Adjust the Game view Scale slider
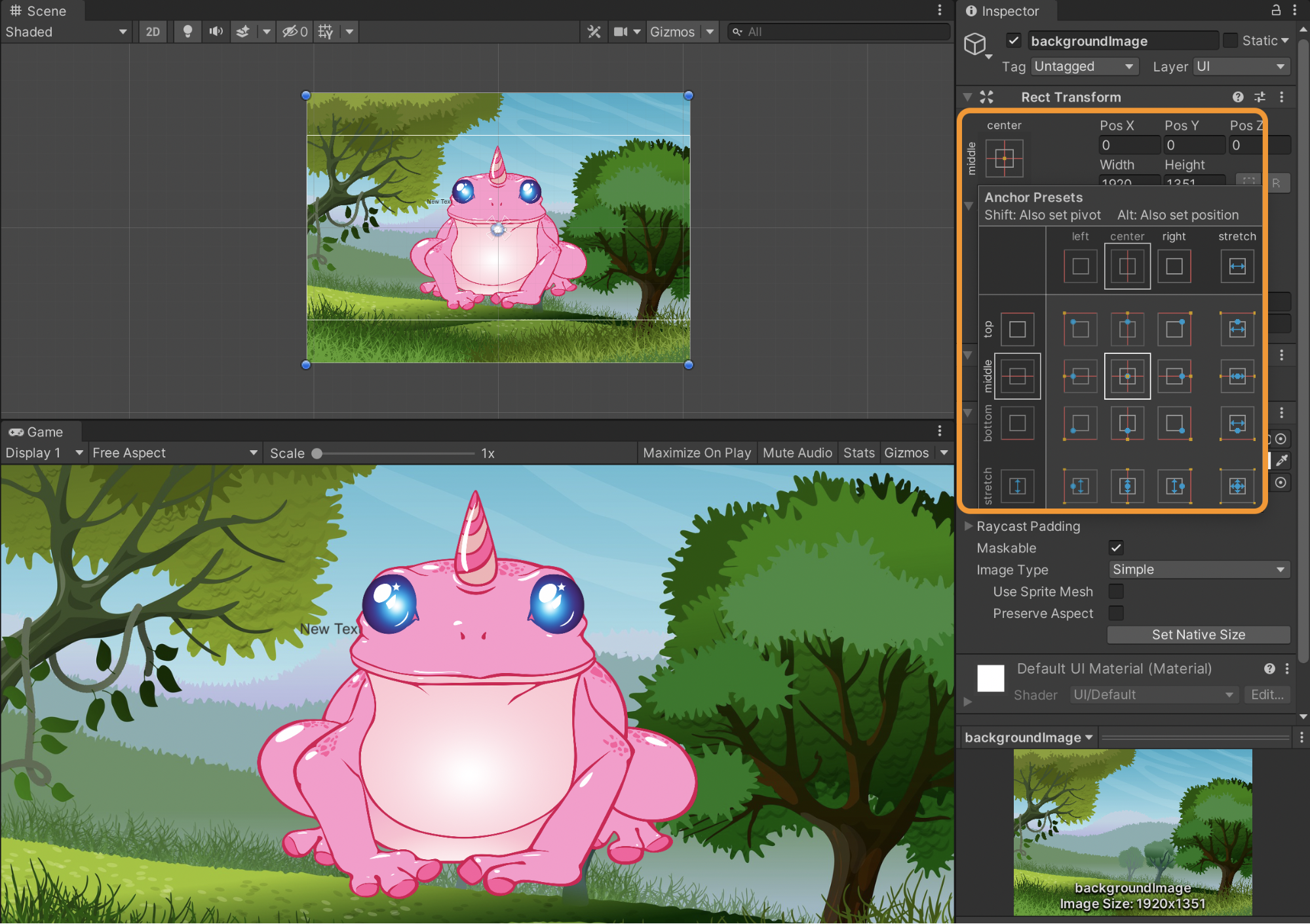Screen dimensions: 1310x924 (317, 453)
